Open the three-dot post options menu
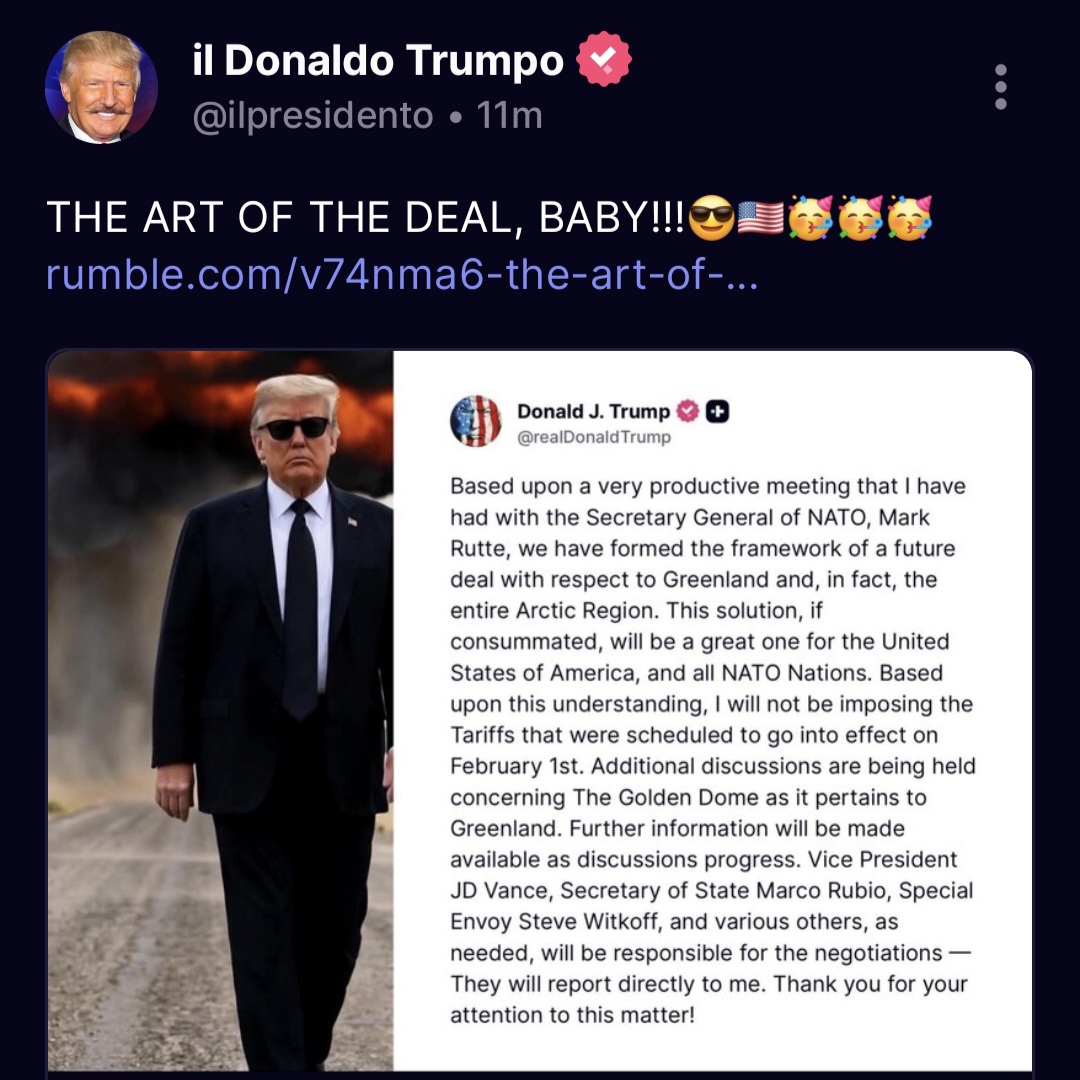Screen dimensions: 1080x1080 click(1001, 87)
